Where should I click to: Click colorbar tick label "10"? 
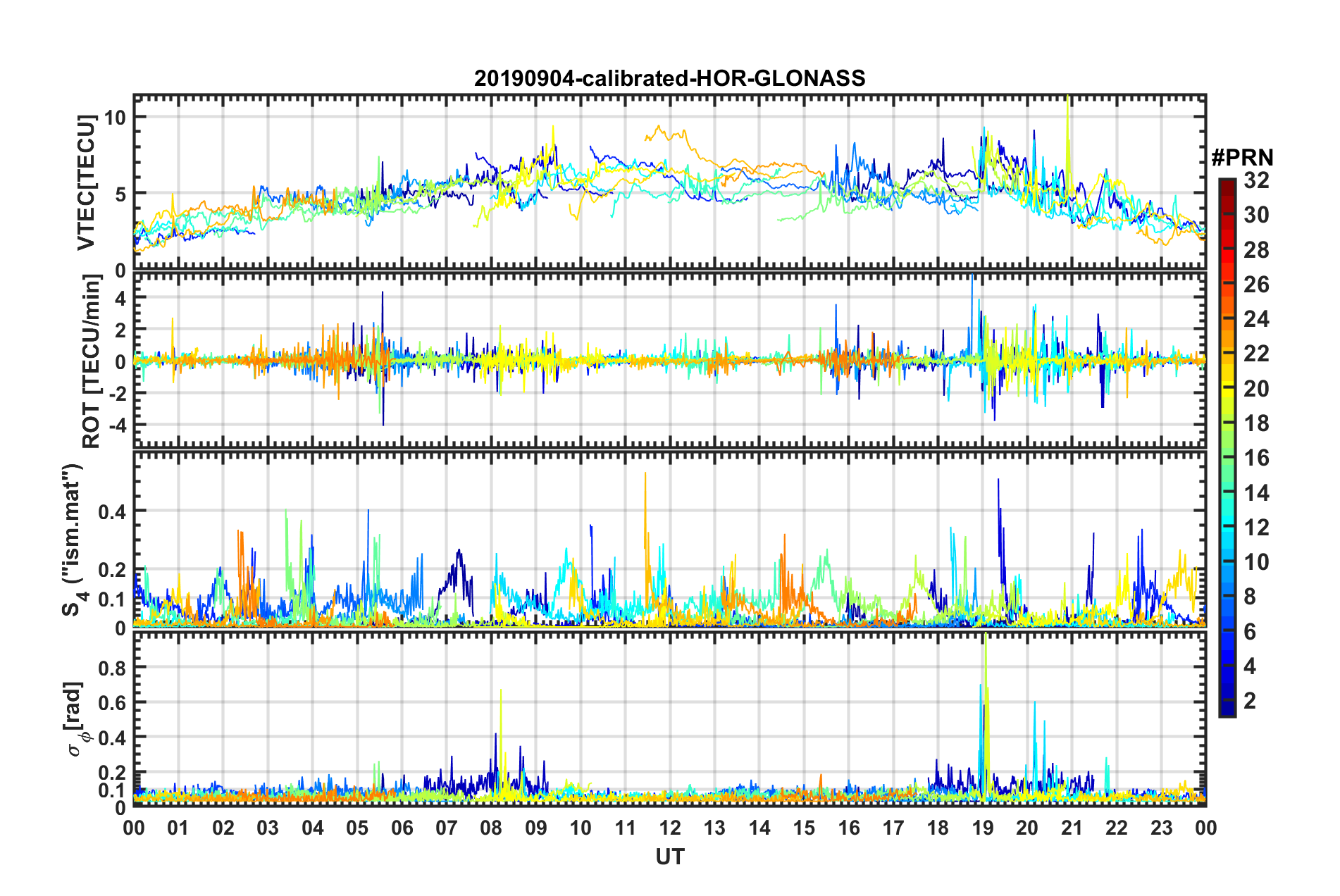[x=1256, y=562]
